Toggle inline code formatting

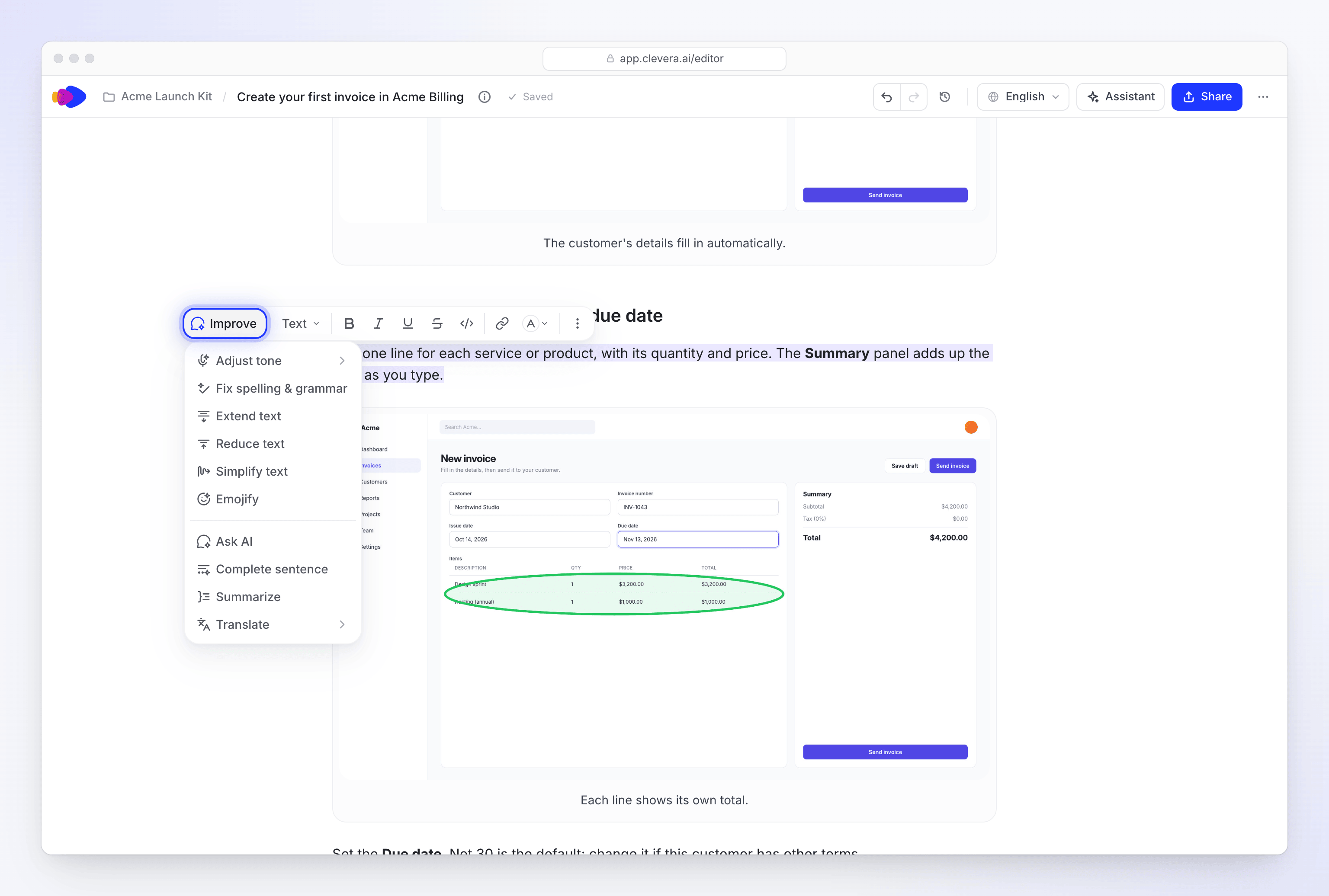(x=466, y=323)
